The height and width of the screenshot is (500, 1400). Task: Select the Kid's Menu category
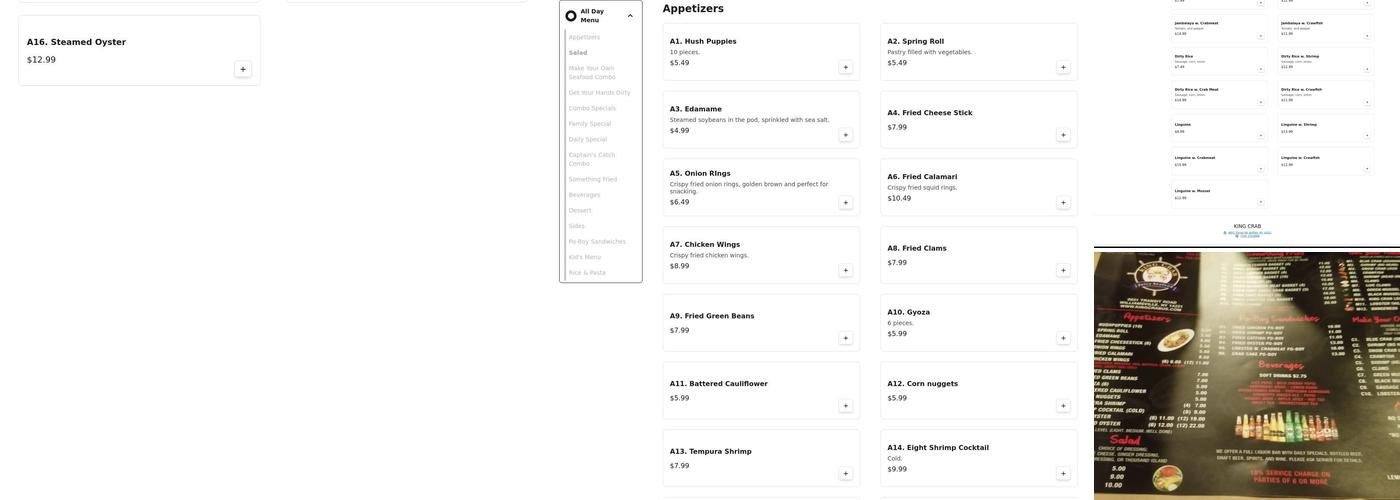tap(585, 257)
